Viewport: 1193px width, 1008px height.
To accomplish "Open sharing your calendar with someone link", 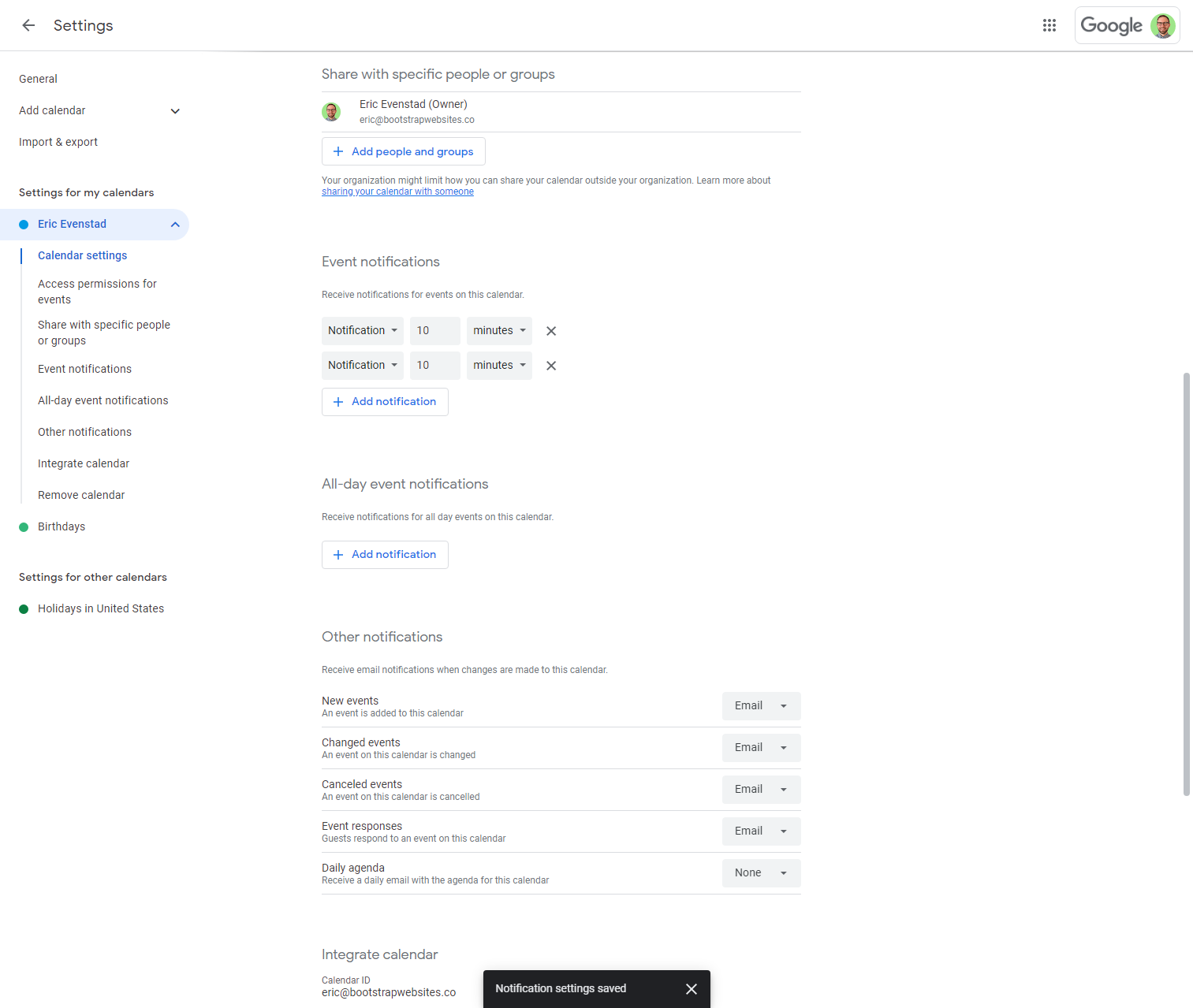I will click(397, 192).
